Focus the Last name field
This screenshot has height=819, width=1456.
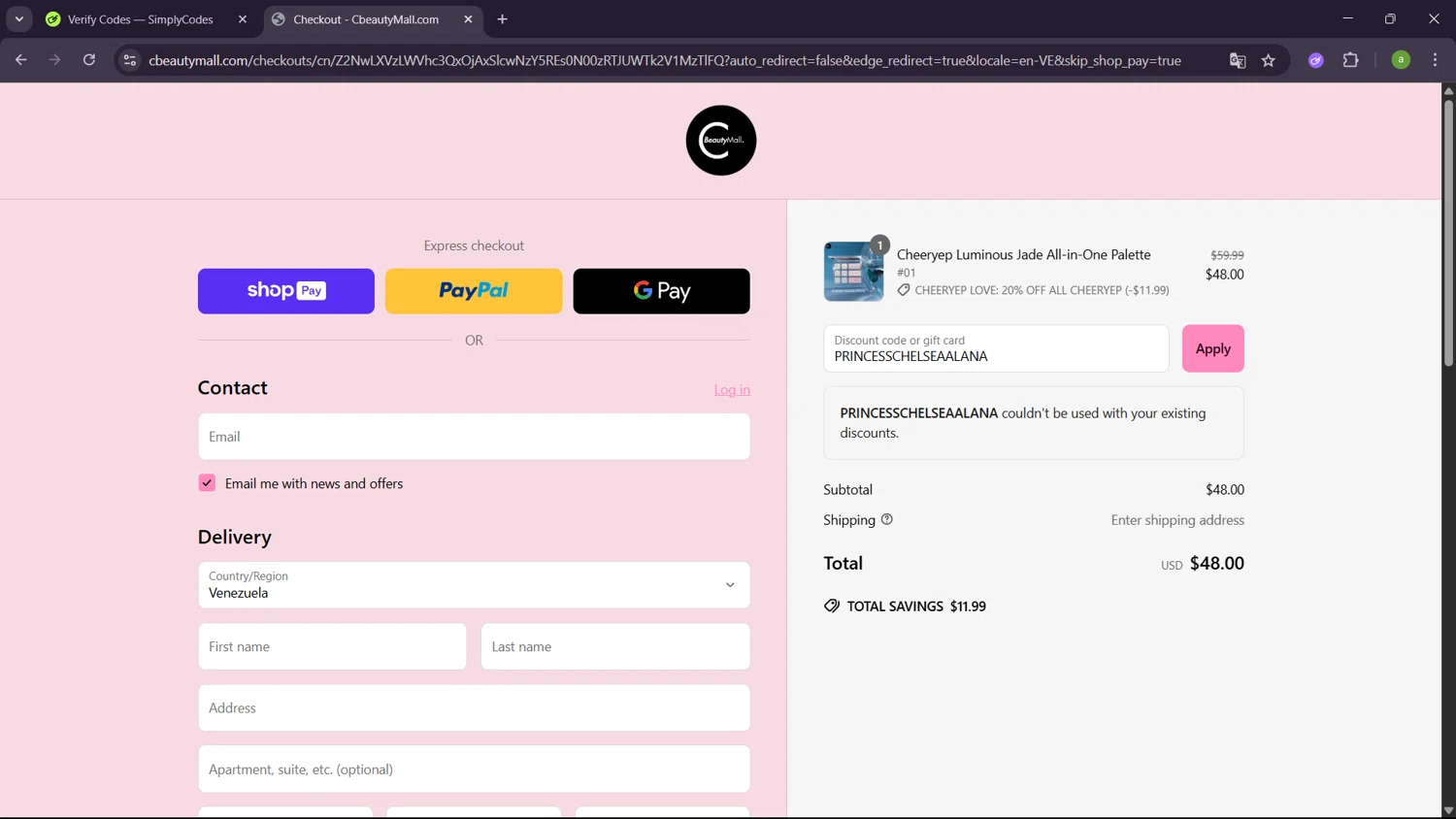pyautogui.click(x=615, y=646)
